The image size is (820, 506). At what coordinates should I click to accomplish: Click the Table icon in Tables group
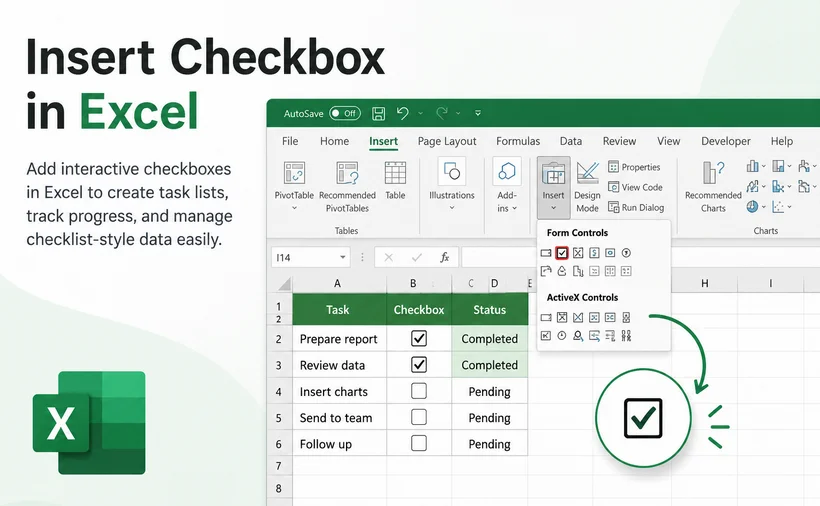(395, 173)
